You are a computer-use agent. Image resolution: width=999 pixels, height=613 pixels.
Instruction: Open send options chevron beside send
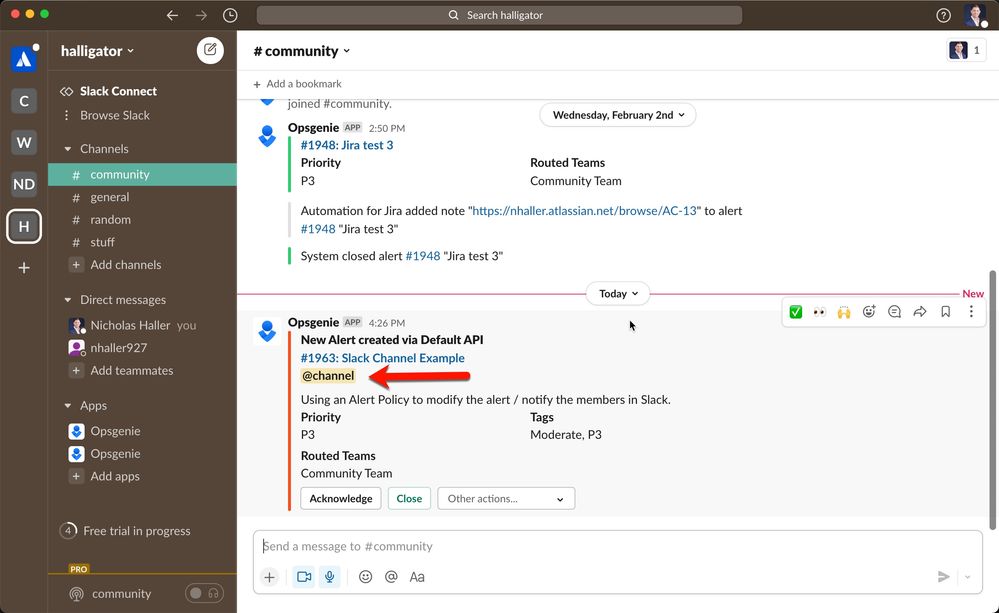[967, 577]
